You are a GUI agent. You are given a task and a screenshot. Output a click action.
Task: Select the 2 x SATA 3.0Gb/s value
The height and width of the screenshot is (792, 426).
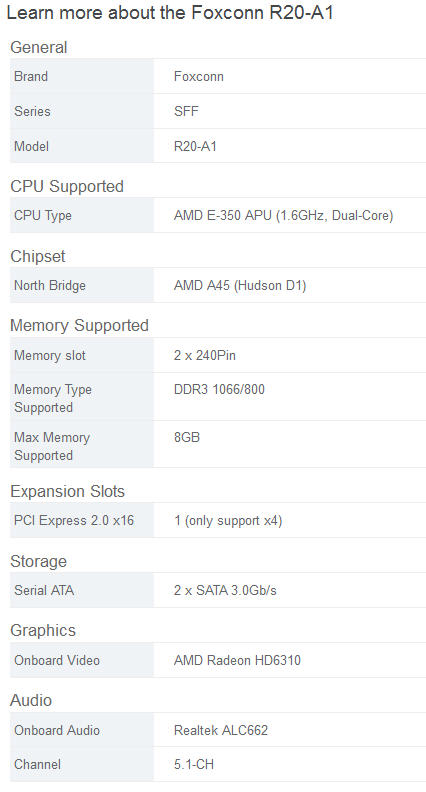(x=225, y=590)
